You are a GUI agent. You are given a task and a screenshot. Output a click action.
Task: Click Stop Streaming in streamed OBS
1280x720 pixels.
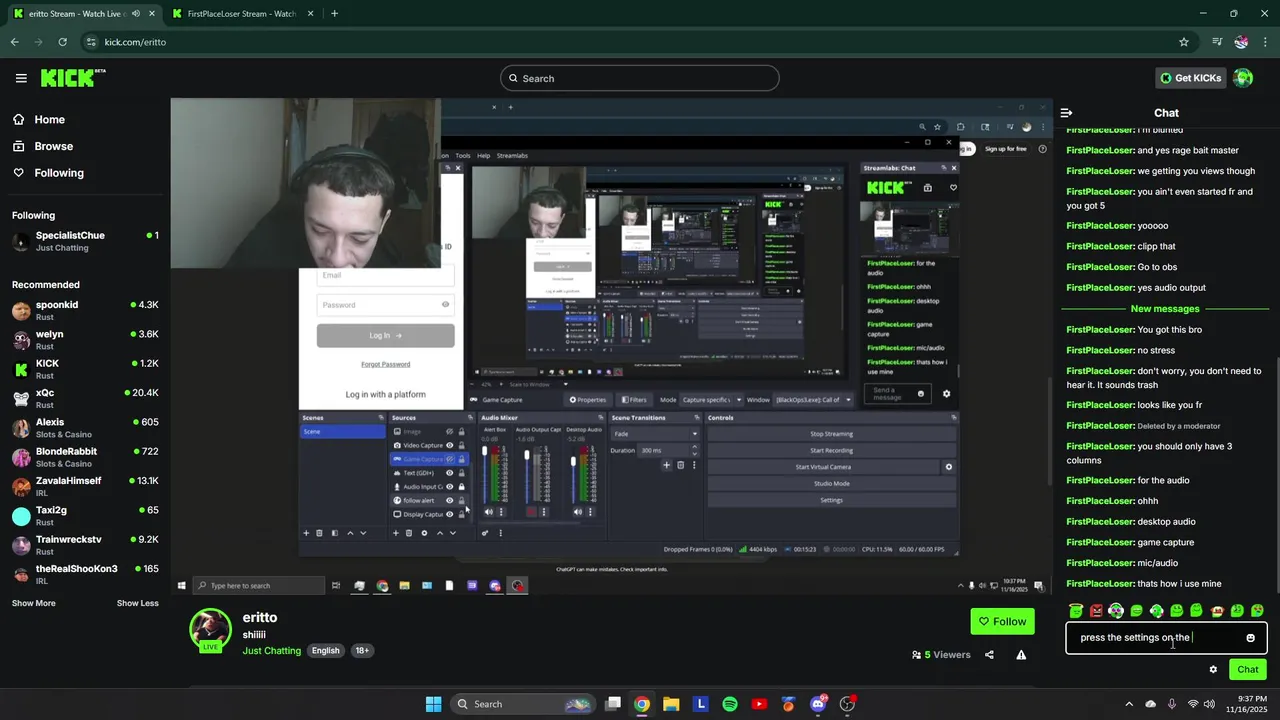click(x=831, y=434)
